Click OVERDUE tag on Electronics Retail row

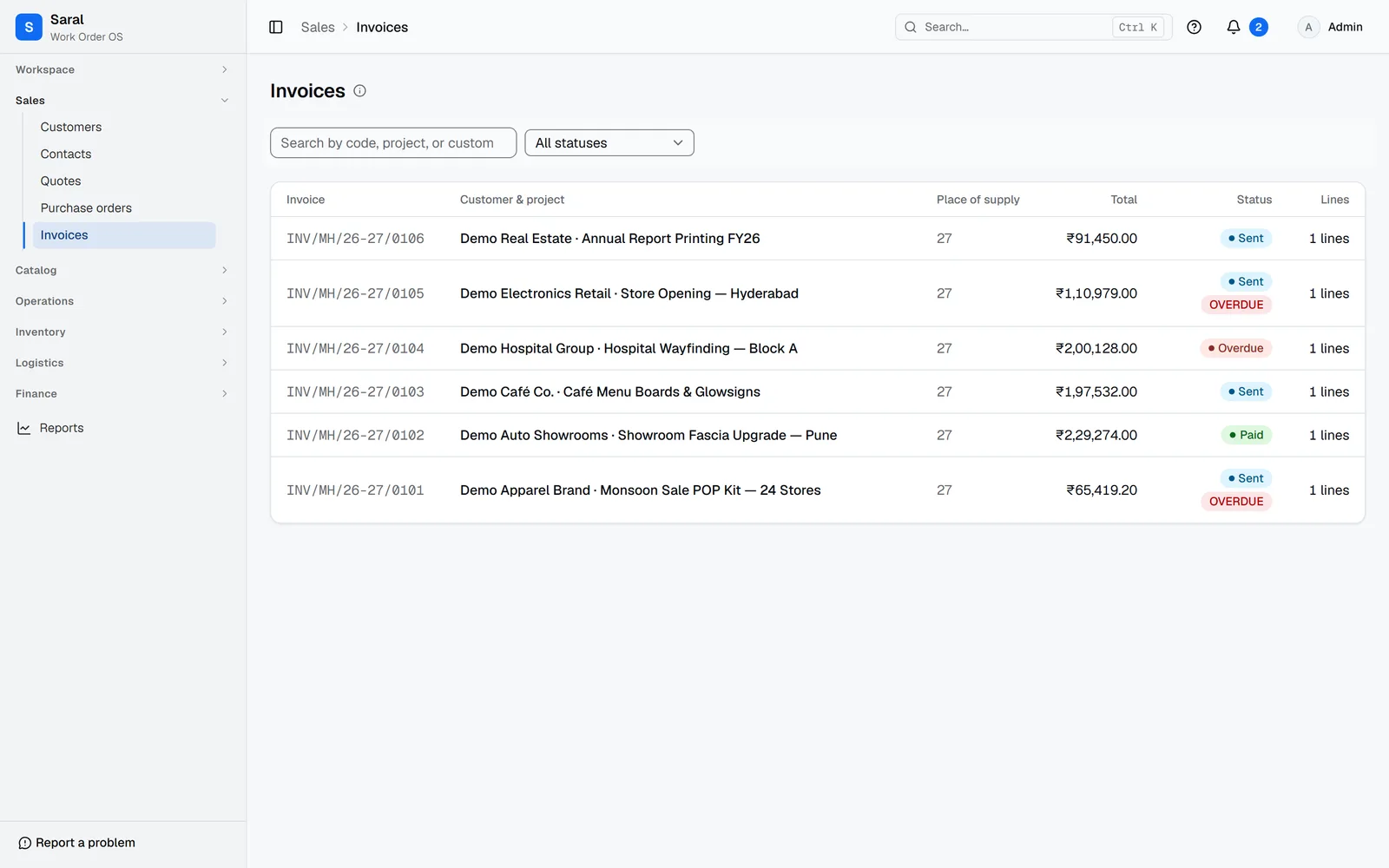pyautogui.click(x=1236, y=305)
